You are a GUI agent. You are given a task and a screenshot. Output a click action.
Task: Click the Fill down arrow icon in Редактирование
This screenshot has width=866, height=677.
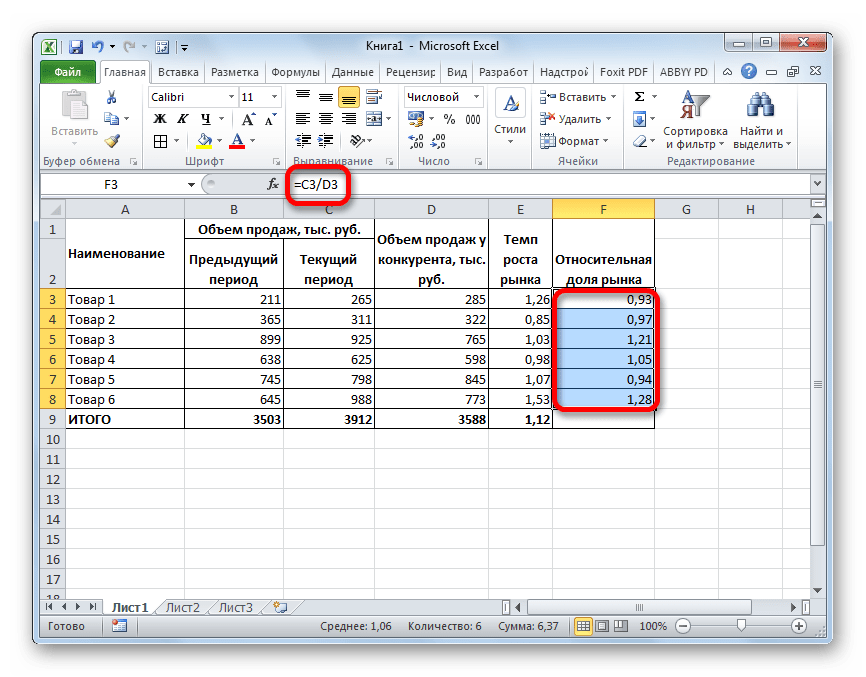click(x=640, y=119)
